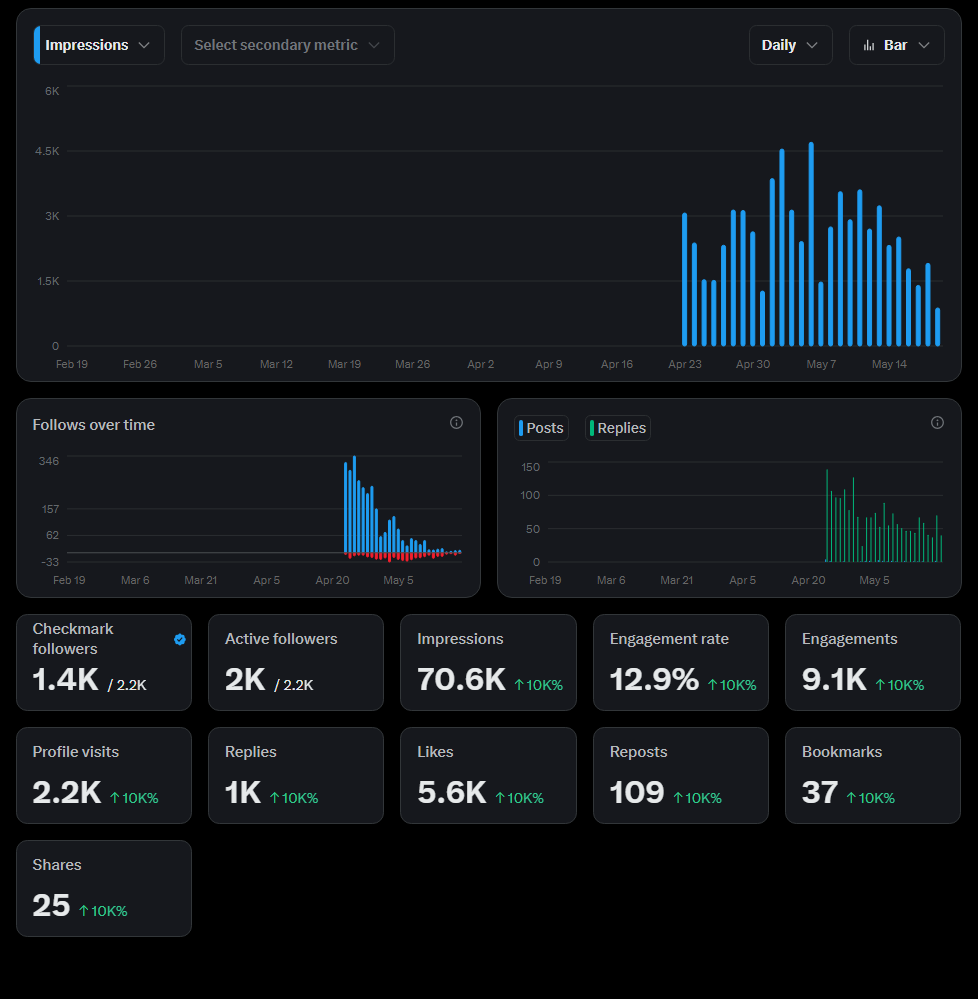The height and width of the screenshot is (999, 978).
Task: Select the Engagement rate 12.9% card
Action: tap(680, 662)
